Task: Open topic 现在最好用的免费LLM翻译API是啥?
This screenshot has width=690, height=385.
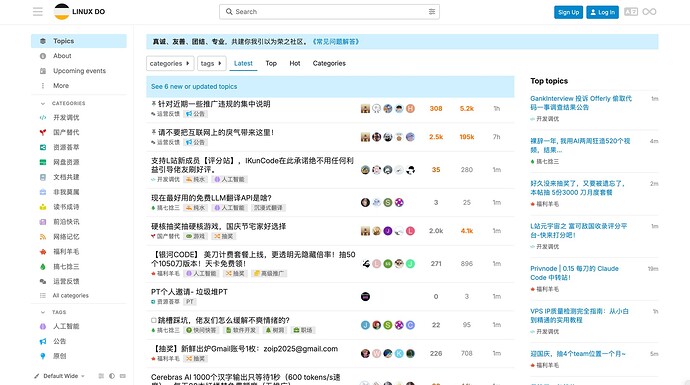Action: (211, 198)
